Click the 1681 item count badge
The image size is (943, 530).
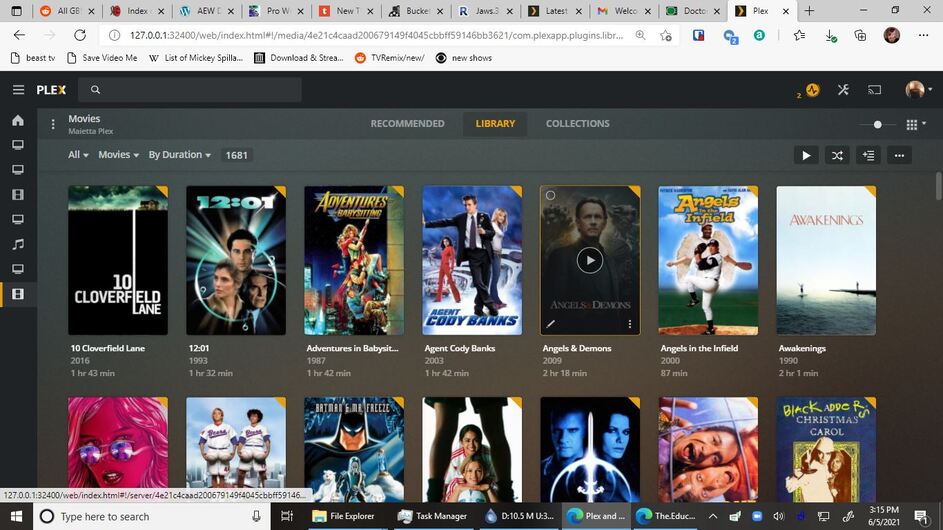coord(236,155)
